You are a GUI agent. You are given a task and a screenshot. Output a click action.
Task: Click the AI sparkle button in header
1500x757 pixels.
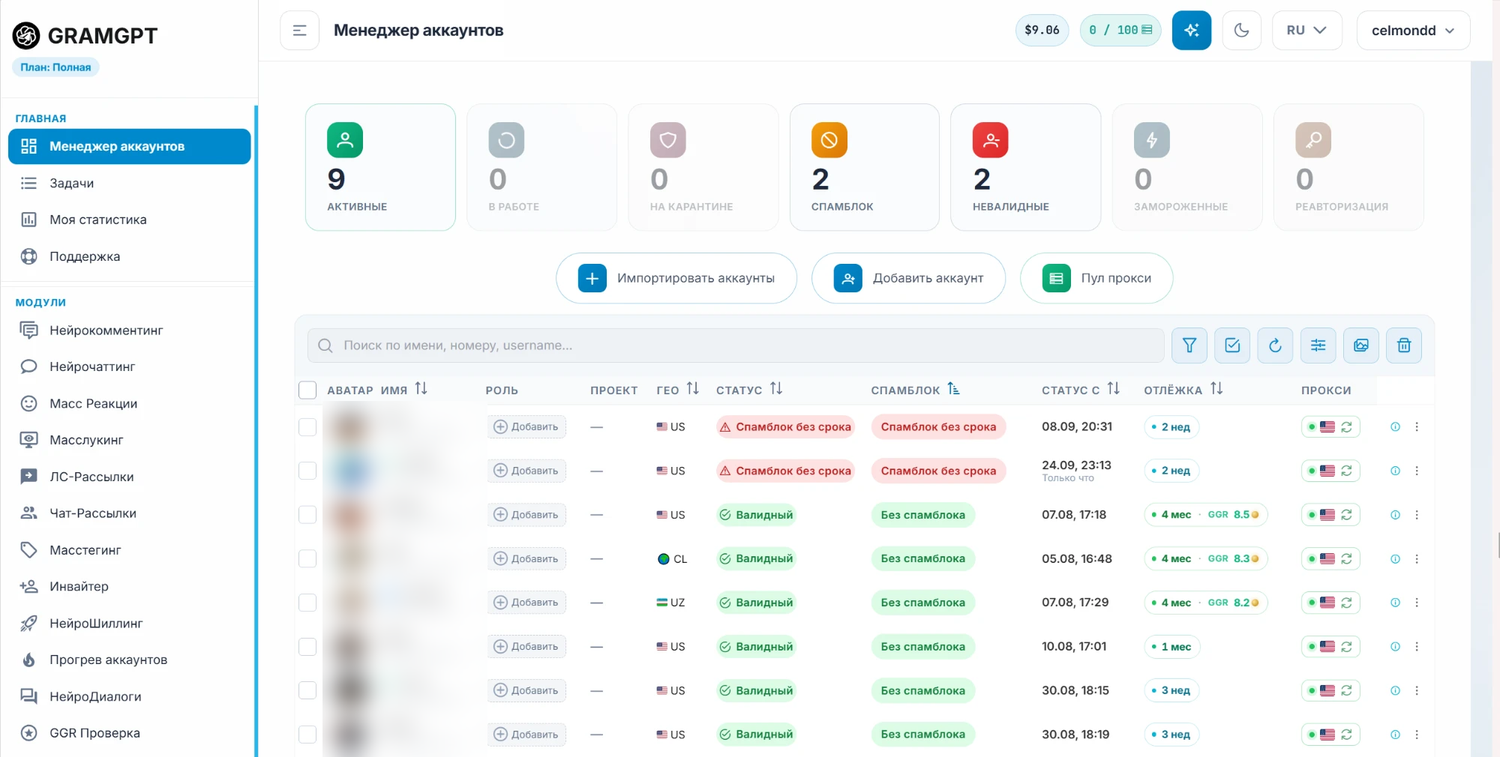click(x=1191, y=30)
